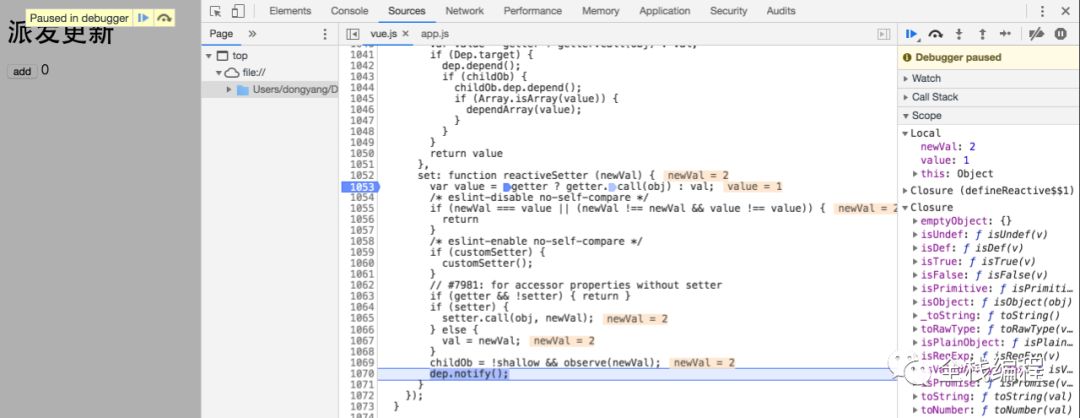This screenshot has height=418, width=1080.
Task: Collapse the Local scope group
Action: (905, 133)
